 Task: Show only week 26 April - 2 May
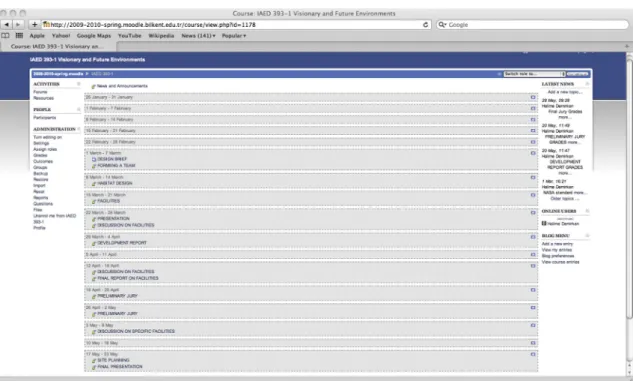[x=533, y=308]
